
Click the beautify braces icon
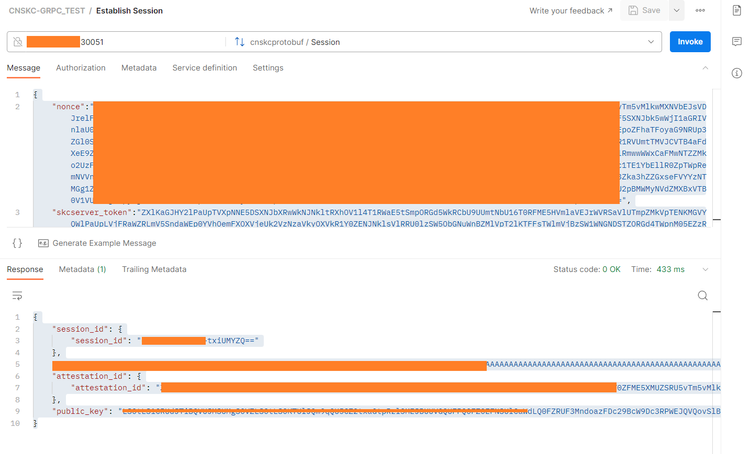point(17,243)
